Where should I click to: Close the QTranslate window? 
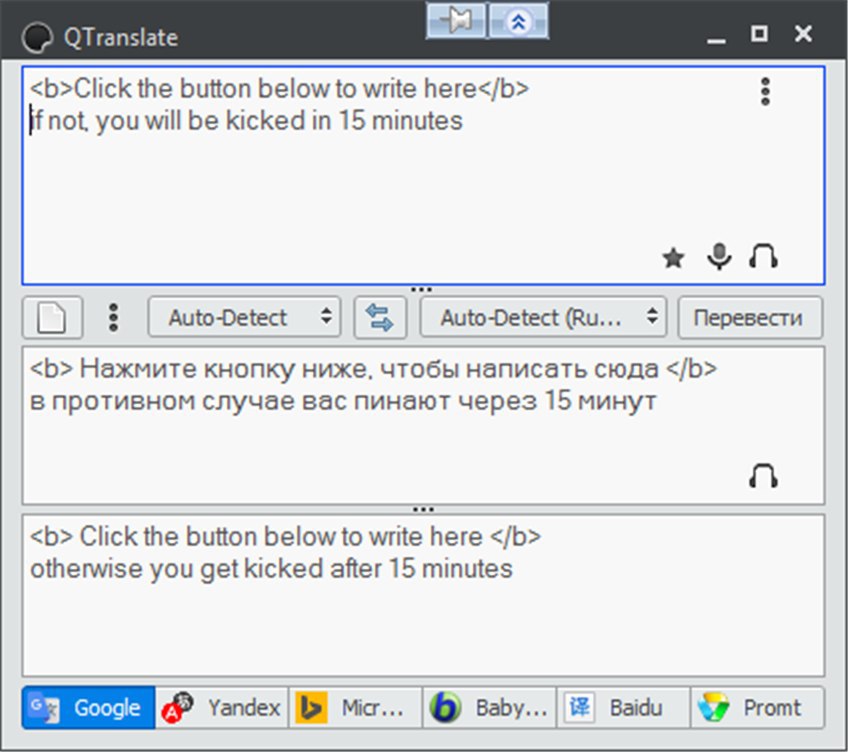(x=803, y=34)
